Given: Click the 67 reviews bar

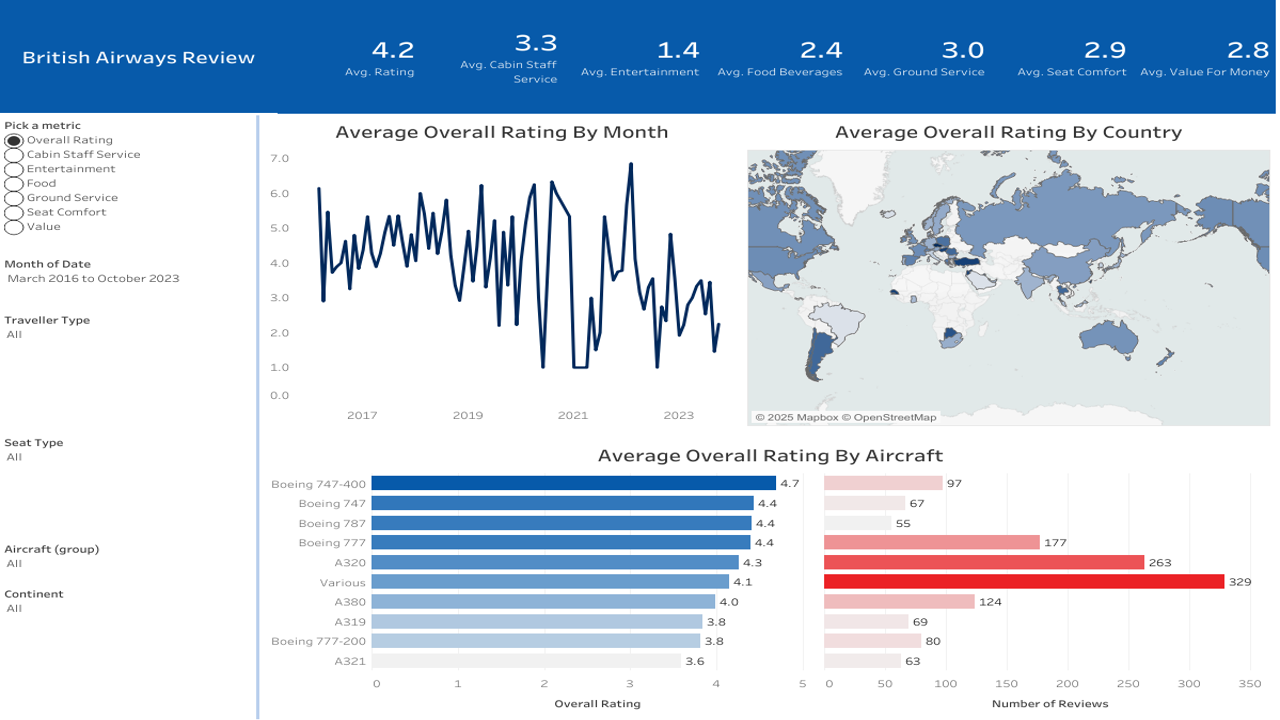Looking at the screenshot, I should tap(865, 503).
